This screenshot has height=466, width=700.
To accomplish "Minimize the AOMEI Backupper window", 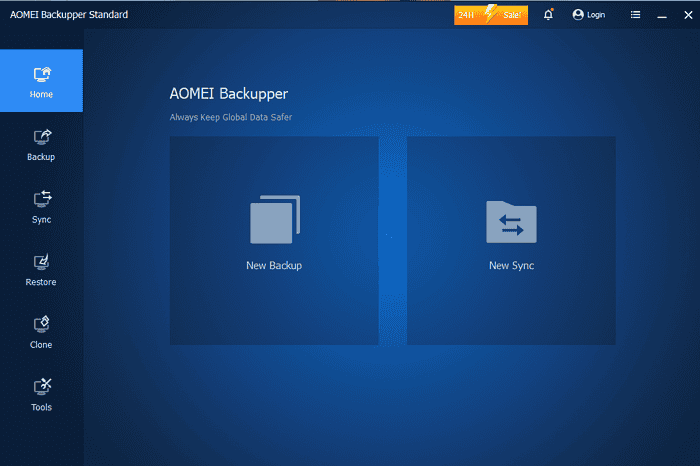I will (661, 15).
